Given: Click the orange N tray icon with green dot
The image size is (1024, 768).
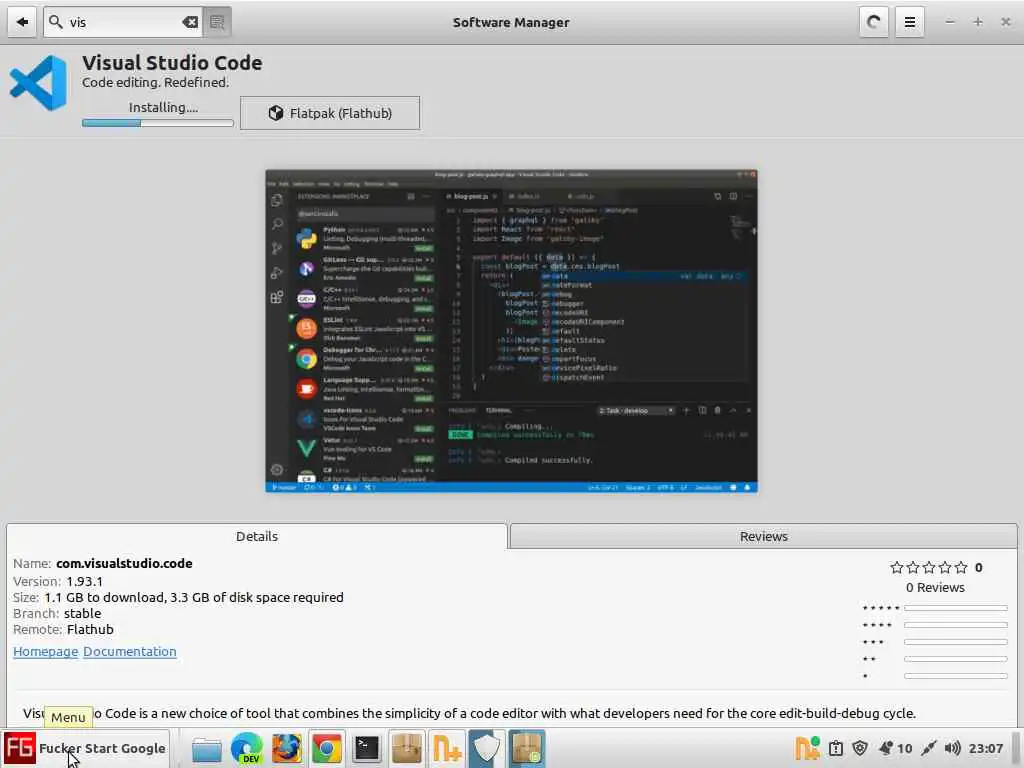Looking at the screenshot, I should [x=807, y=748].
